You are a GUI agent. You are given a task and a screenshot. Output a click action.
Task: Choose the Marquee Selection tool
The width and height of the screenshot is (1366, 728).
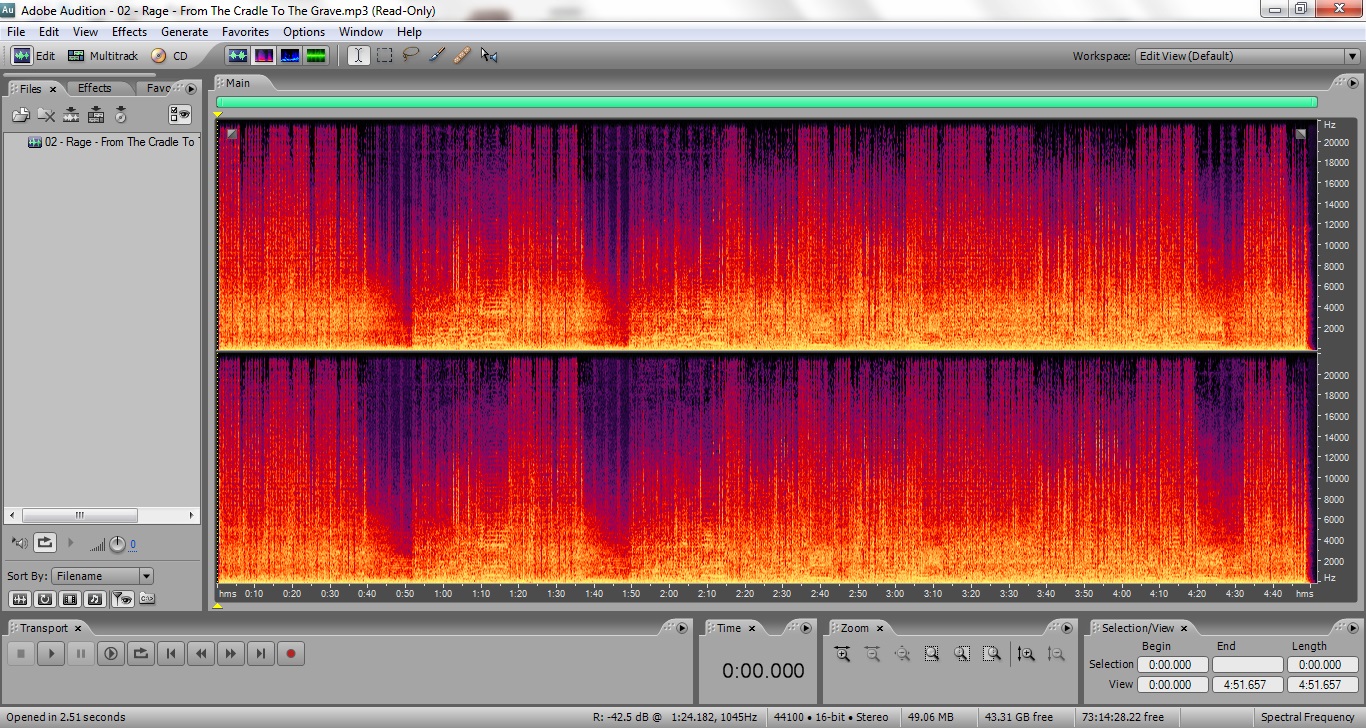coord(385,56)
